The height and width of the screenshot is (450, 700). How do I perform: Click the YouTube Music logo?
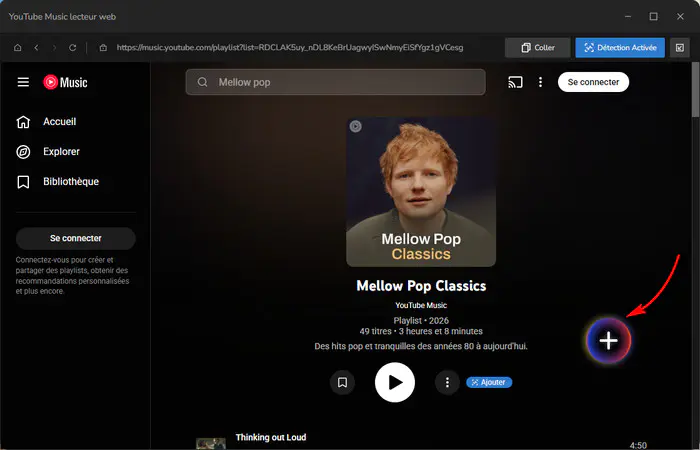click(x=65, y=82)
